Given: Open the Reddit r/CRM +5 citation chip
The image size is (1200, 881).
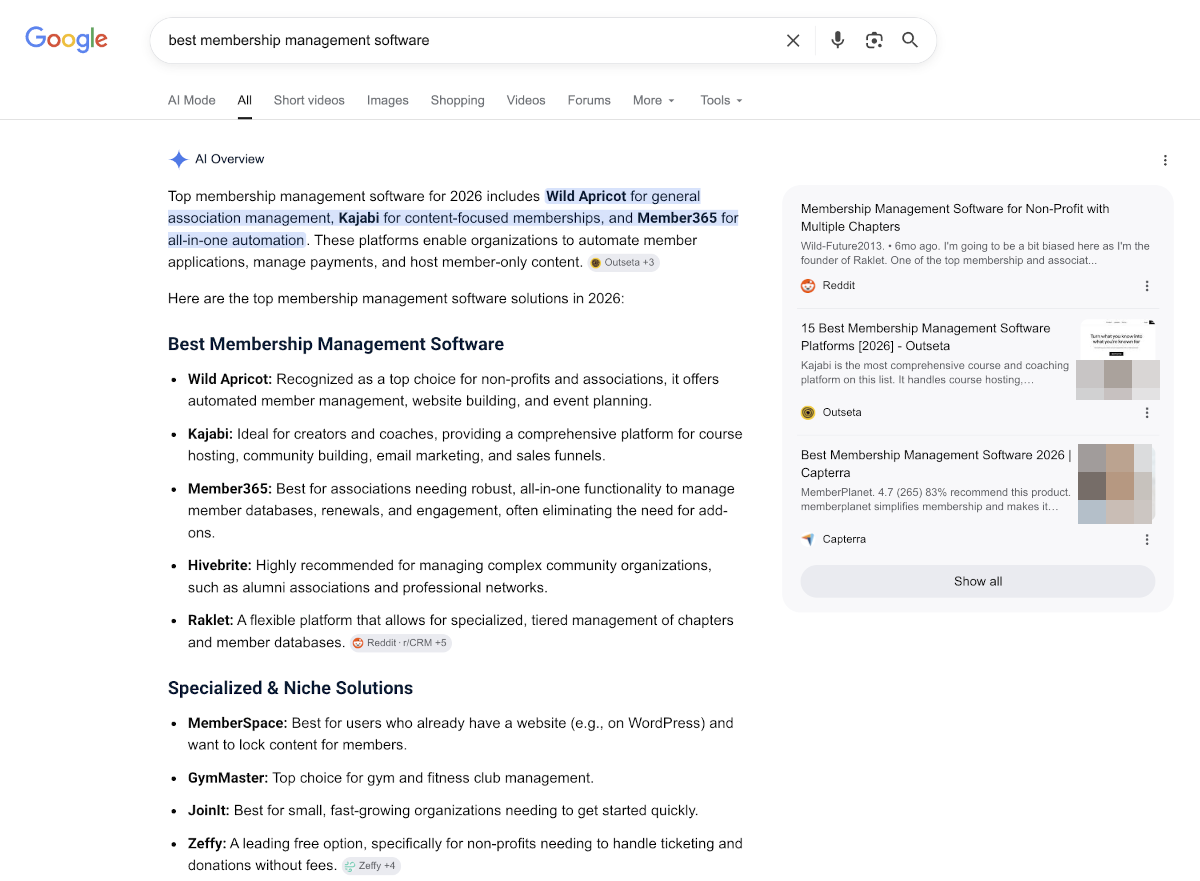Looking at the screenshot, I should [400, 643].
